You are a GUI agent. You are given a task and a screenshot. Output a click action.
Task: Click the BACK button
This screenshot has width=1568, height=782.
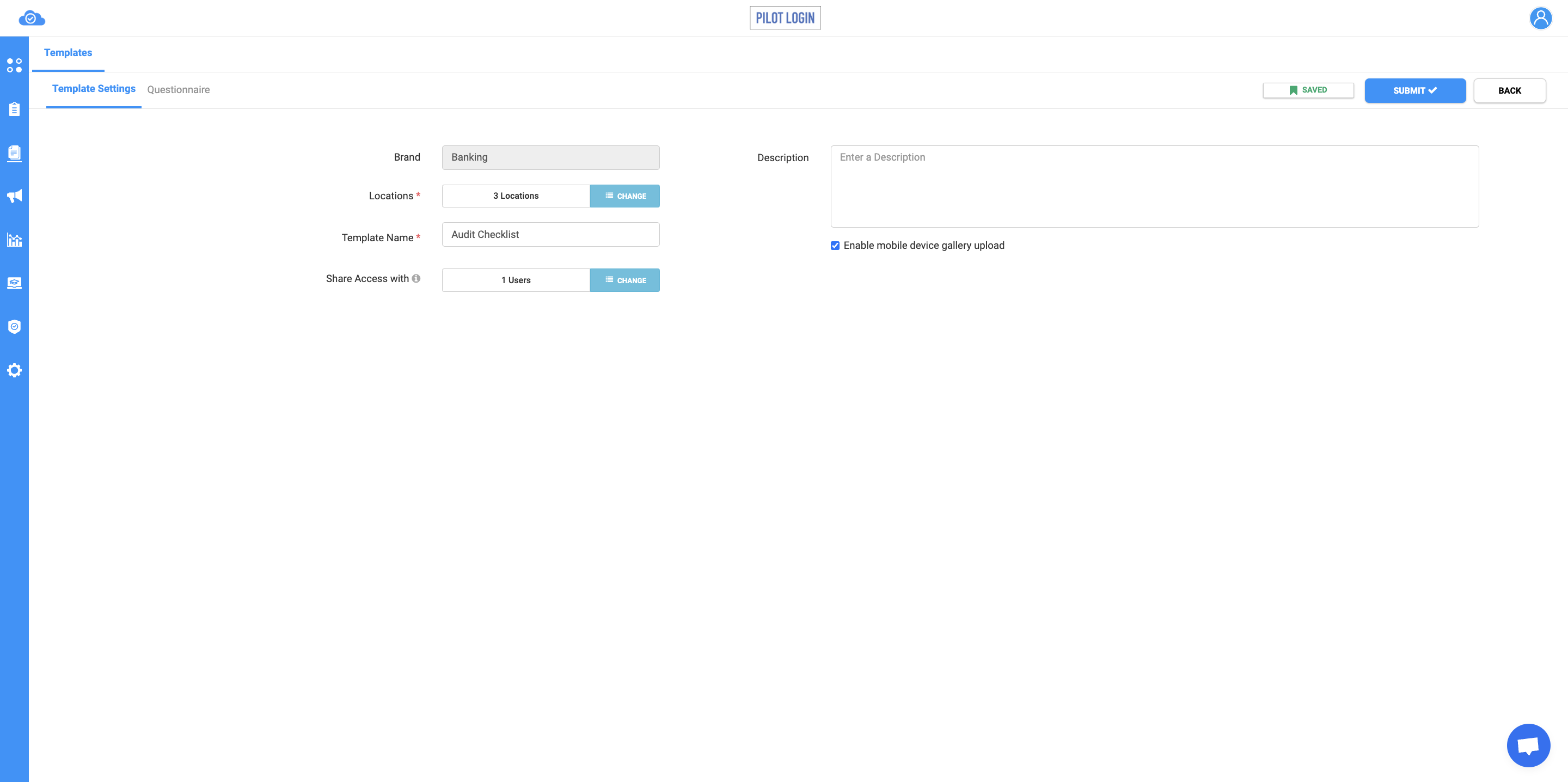coord(1509,91)
